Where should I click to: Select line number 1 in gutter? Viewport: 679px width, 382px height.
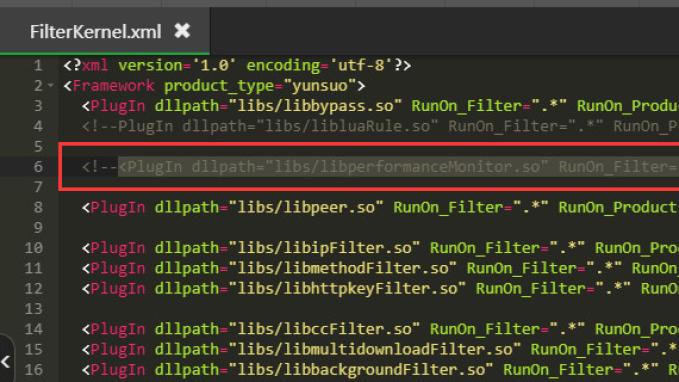(x=38, y=65)
